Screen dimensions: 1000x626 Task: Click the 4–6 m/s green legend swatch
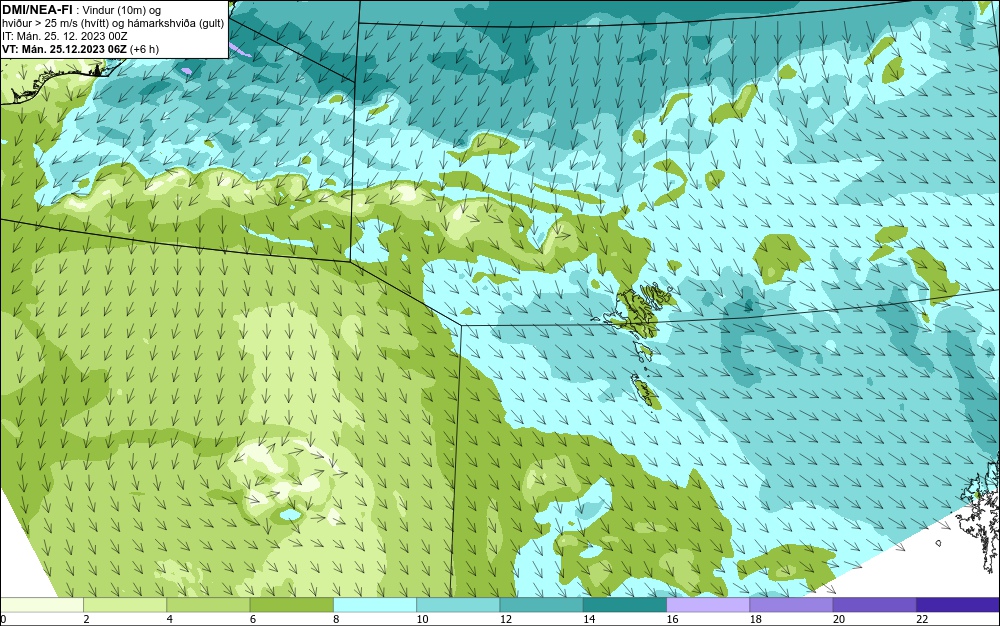(209, 604)
